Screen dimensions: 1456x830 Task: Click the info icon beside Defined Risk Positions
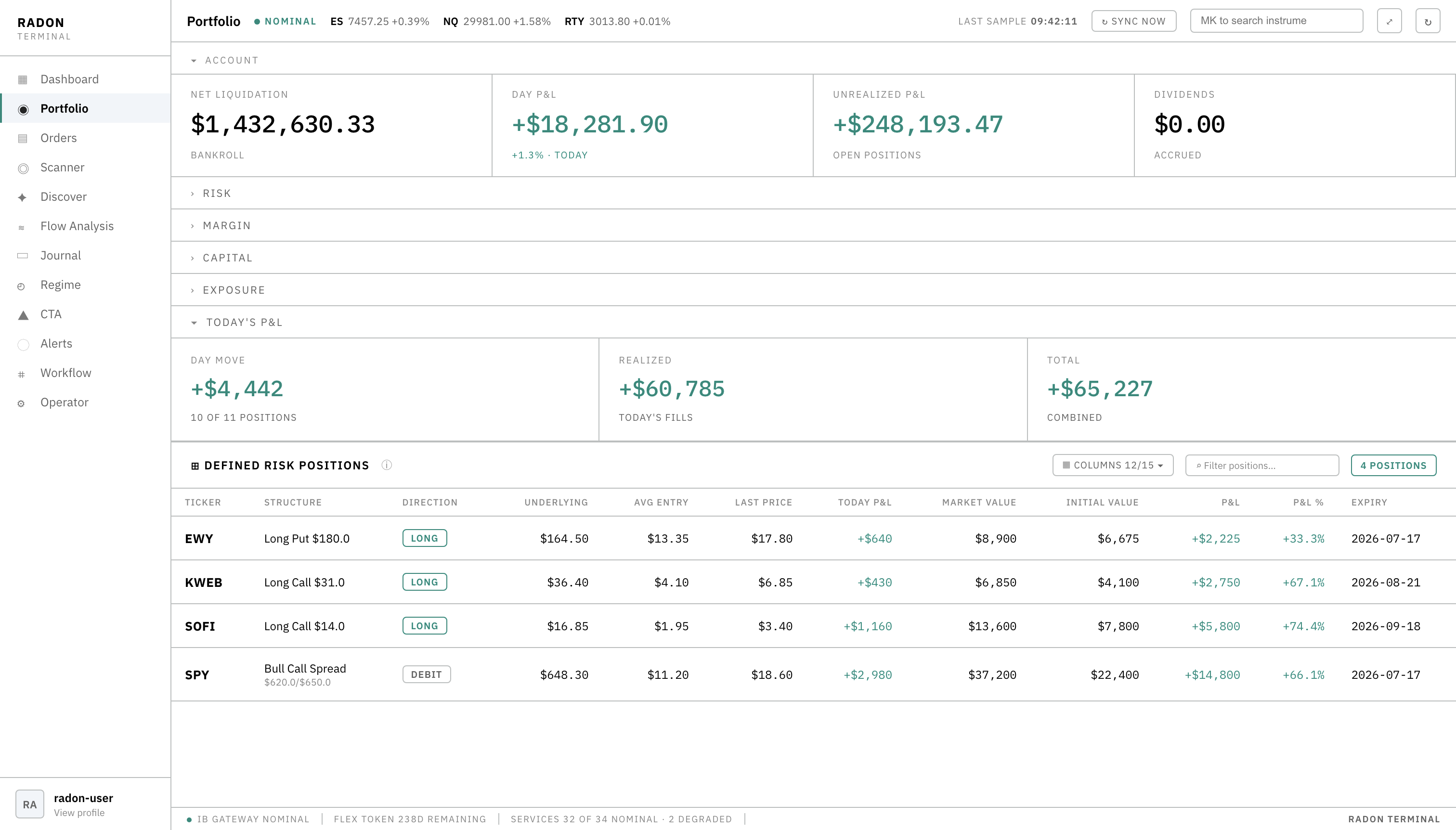coord(387,465)
